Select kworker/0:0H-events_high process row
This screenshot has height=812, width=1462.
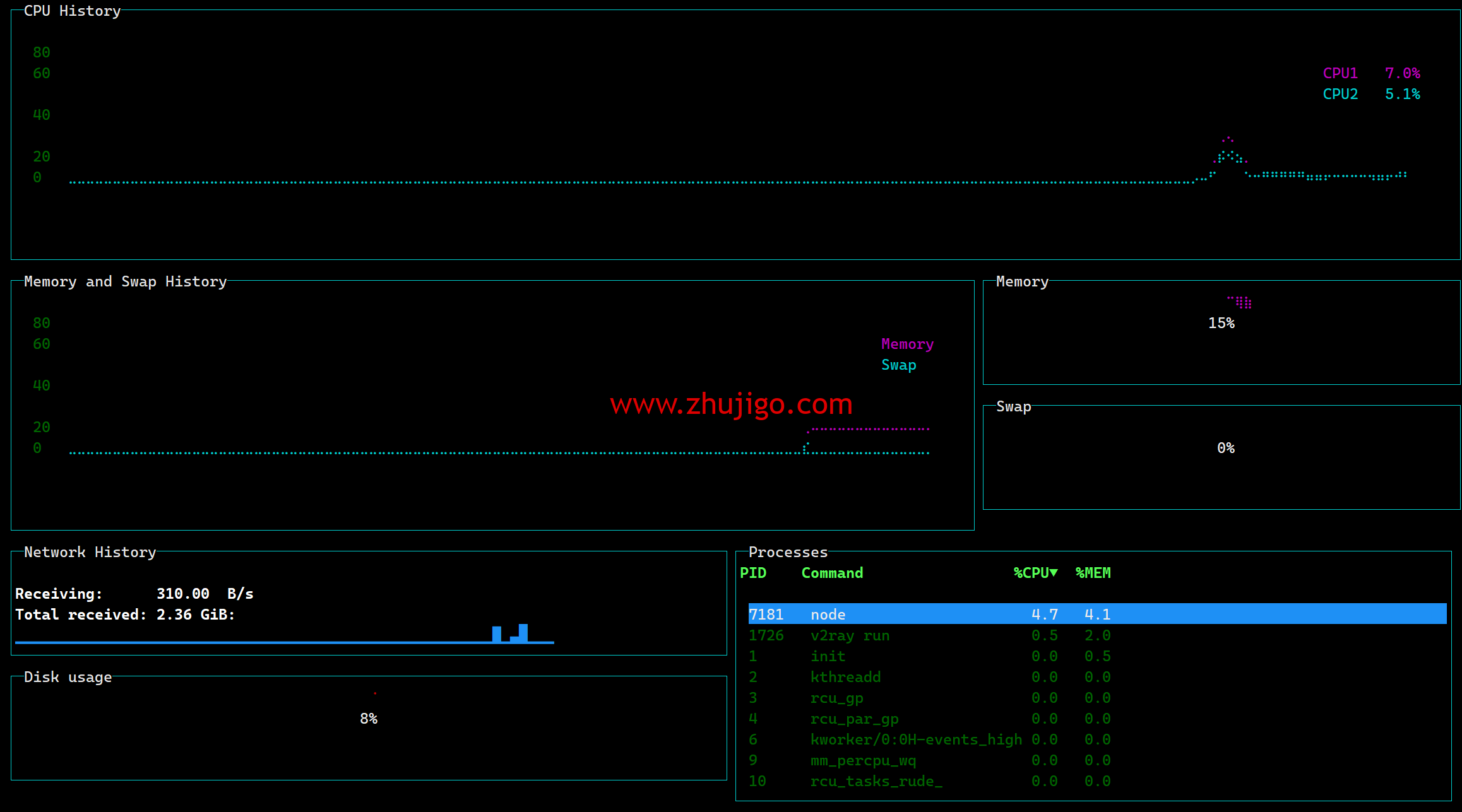coord(915,739)
